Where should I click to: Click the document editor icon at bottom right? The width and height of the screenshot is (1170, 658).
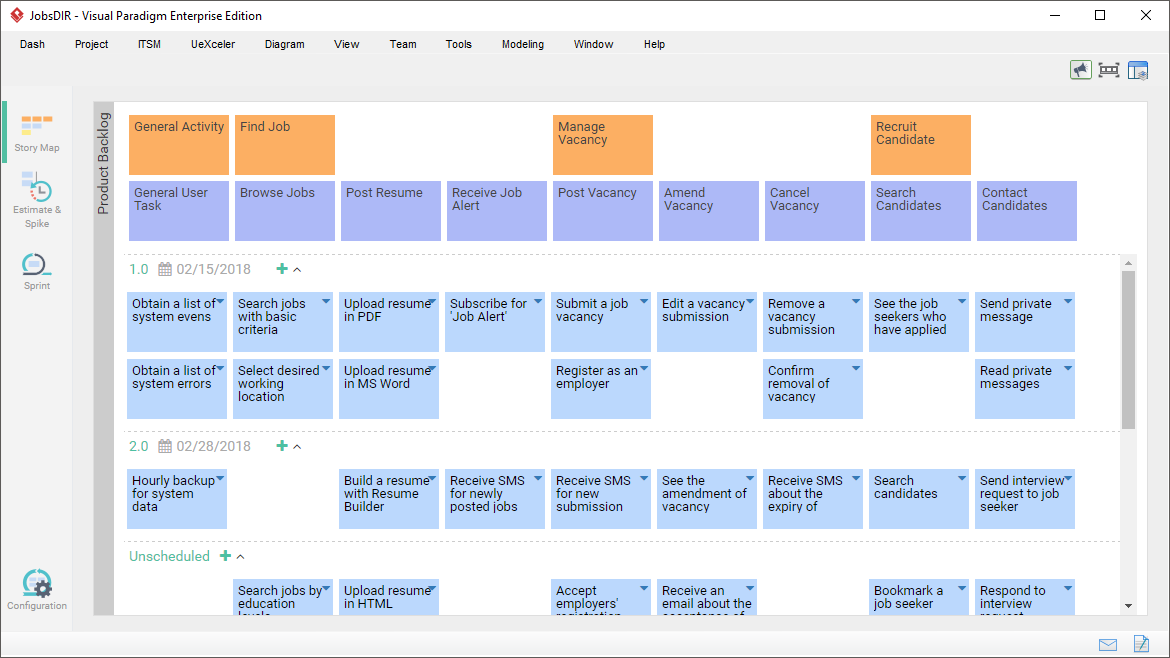coord(1141,644)
